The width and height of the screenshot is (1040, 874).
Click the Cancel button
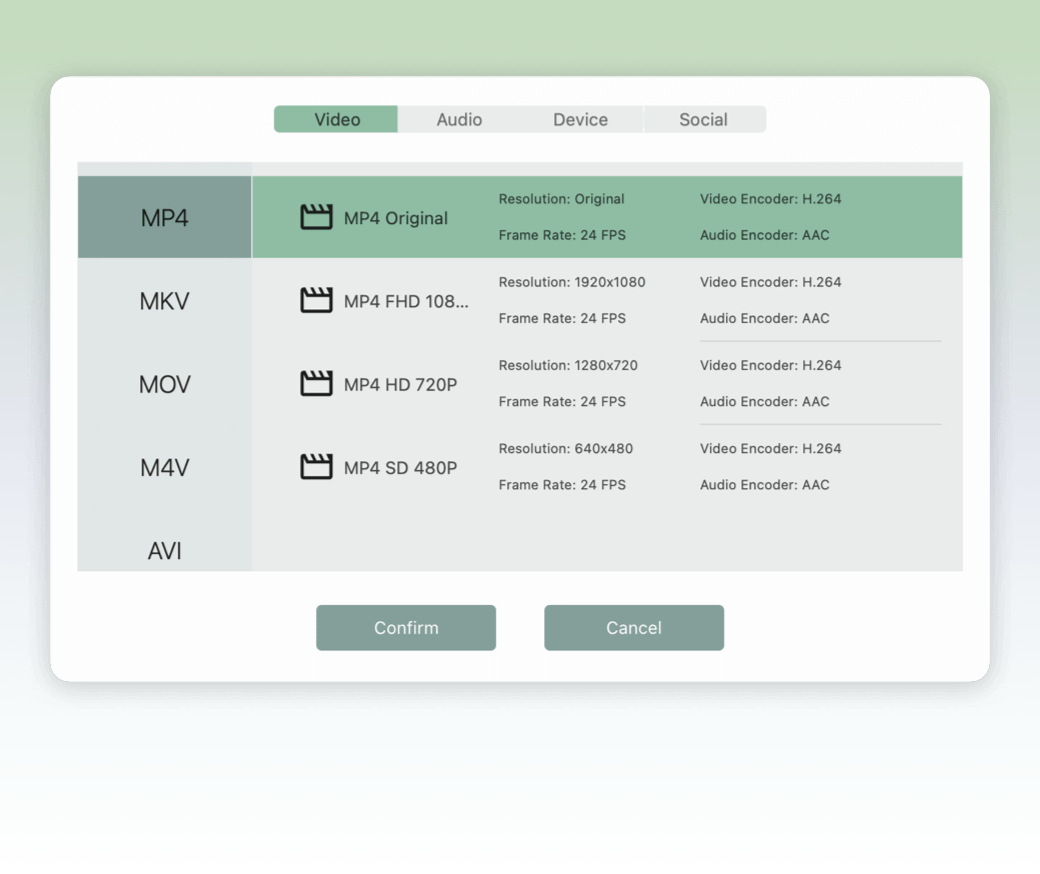(x=633, y=627)
